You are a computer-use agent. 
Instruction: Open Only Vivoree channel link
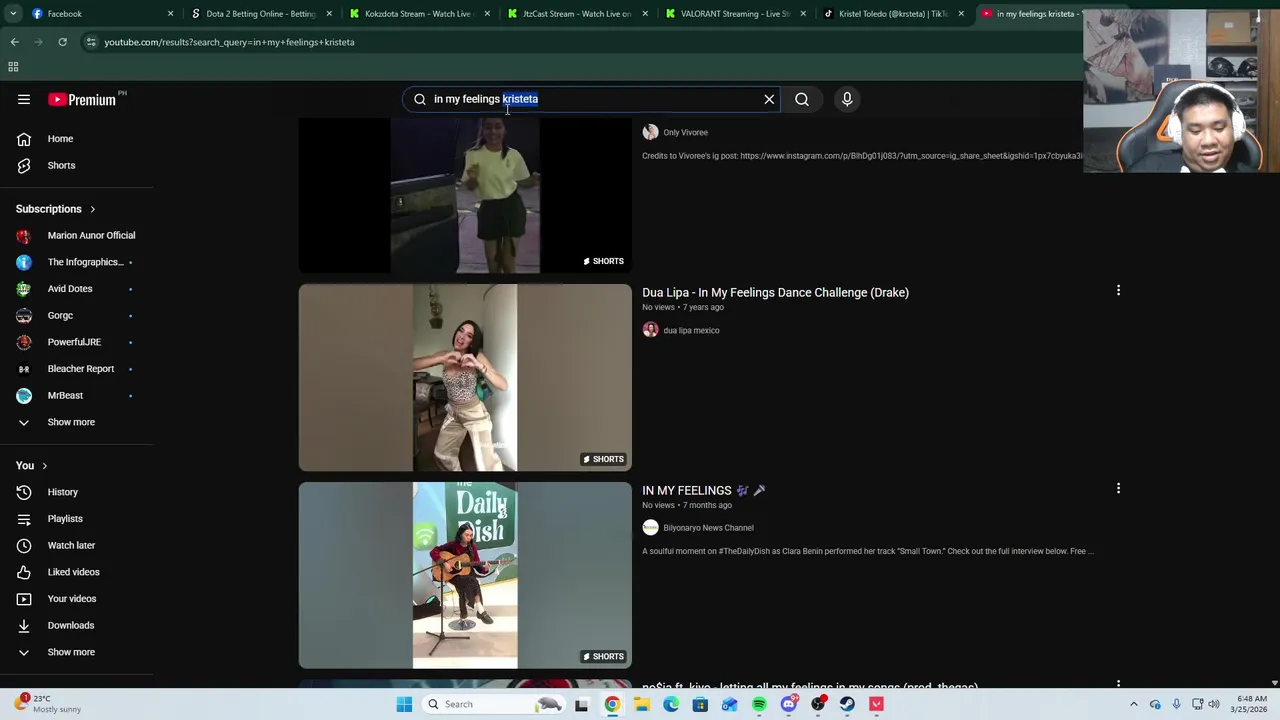(685, 132)
